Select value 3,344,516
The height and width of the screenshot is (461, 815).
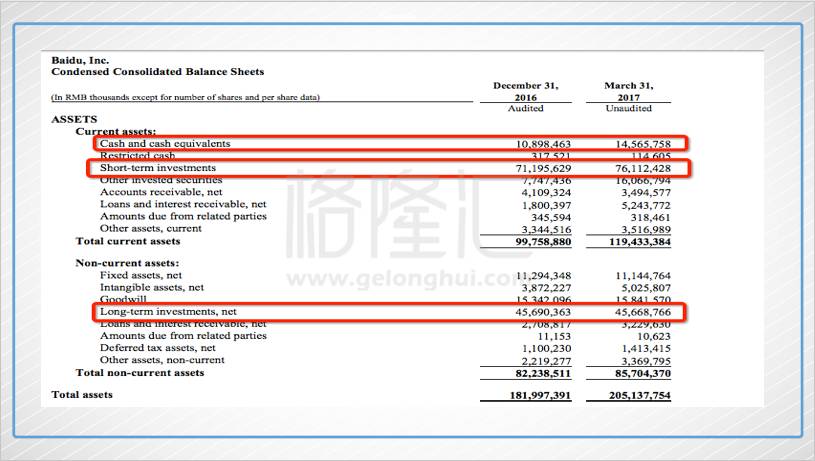pos(546,229)
